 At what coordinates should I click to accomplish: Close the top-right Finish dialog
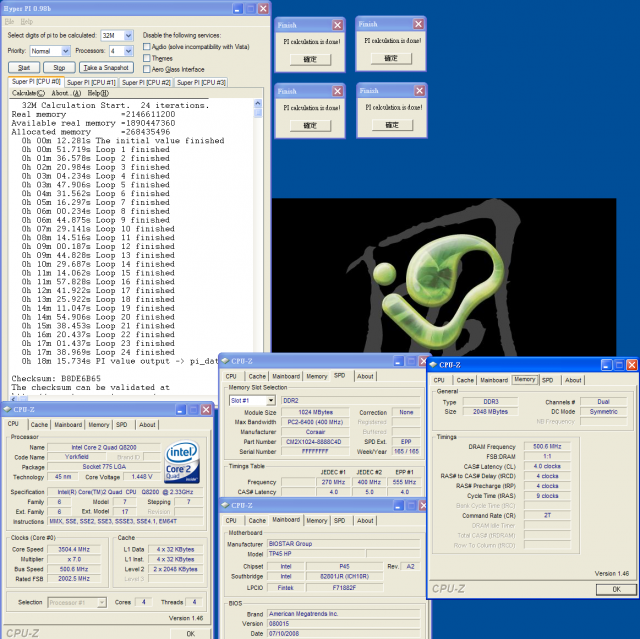tap(418, 24)
